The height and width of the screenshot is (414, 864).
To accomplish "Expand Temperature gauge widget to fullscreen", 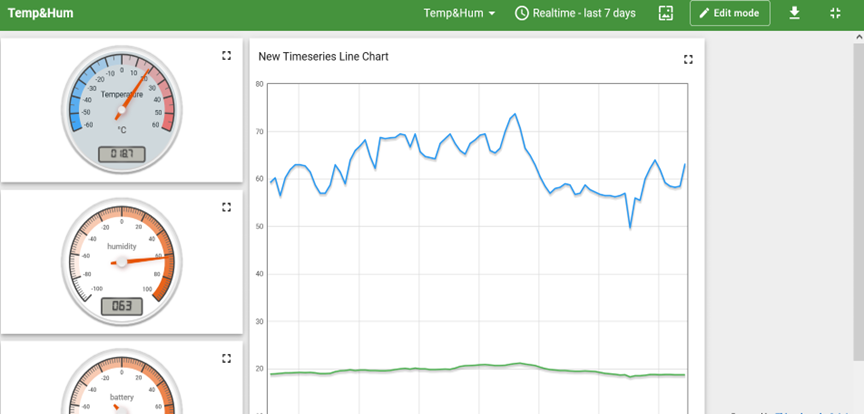I will click(x=227, y=56).
